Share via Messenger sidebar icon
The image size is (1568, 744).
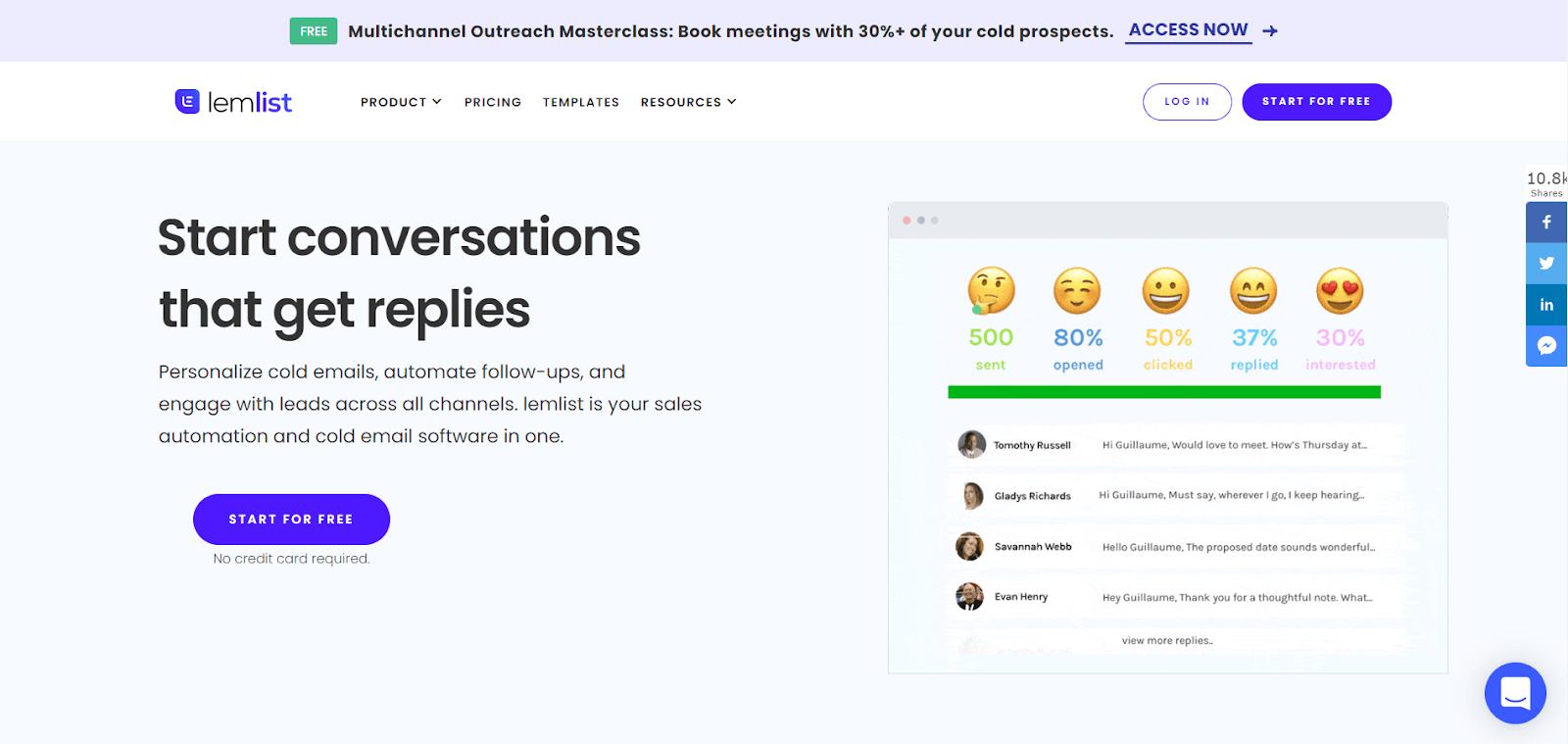[x=1546, y=346]
